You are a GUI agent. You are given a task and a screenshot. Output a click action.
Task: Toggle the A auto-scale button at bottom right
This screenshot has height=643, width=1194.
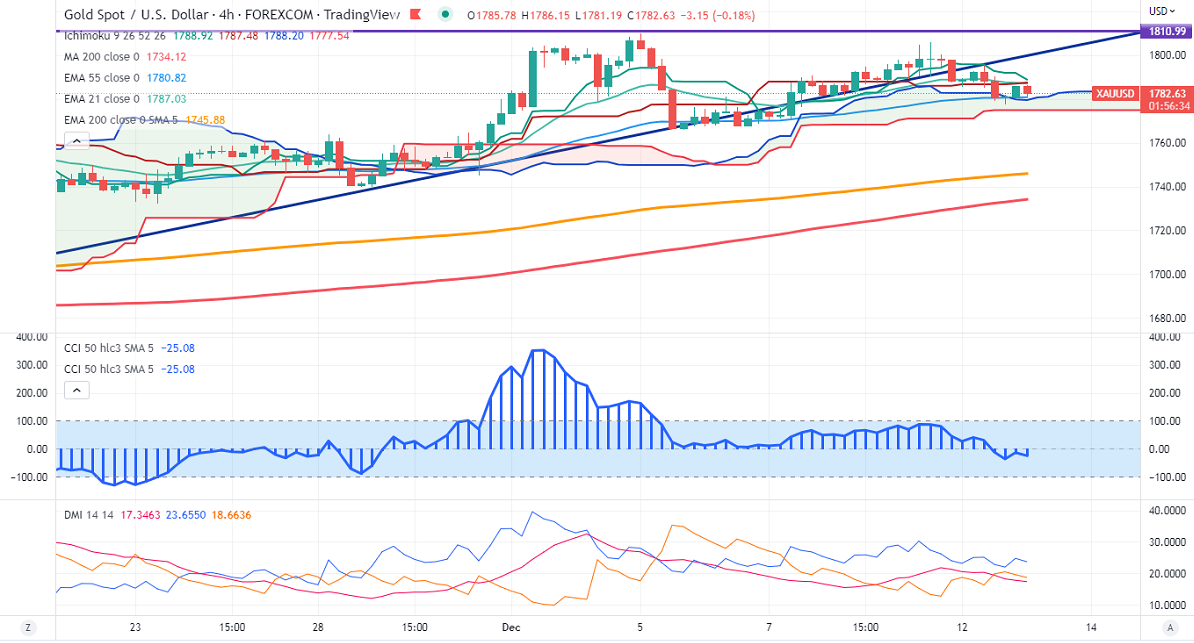tap(1170, 628)
